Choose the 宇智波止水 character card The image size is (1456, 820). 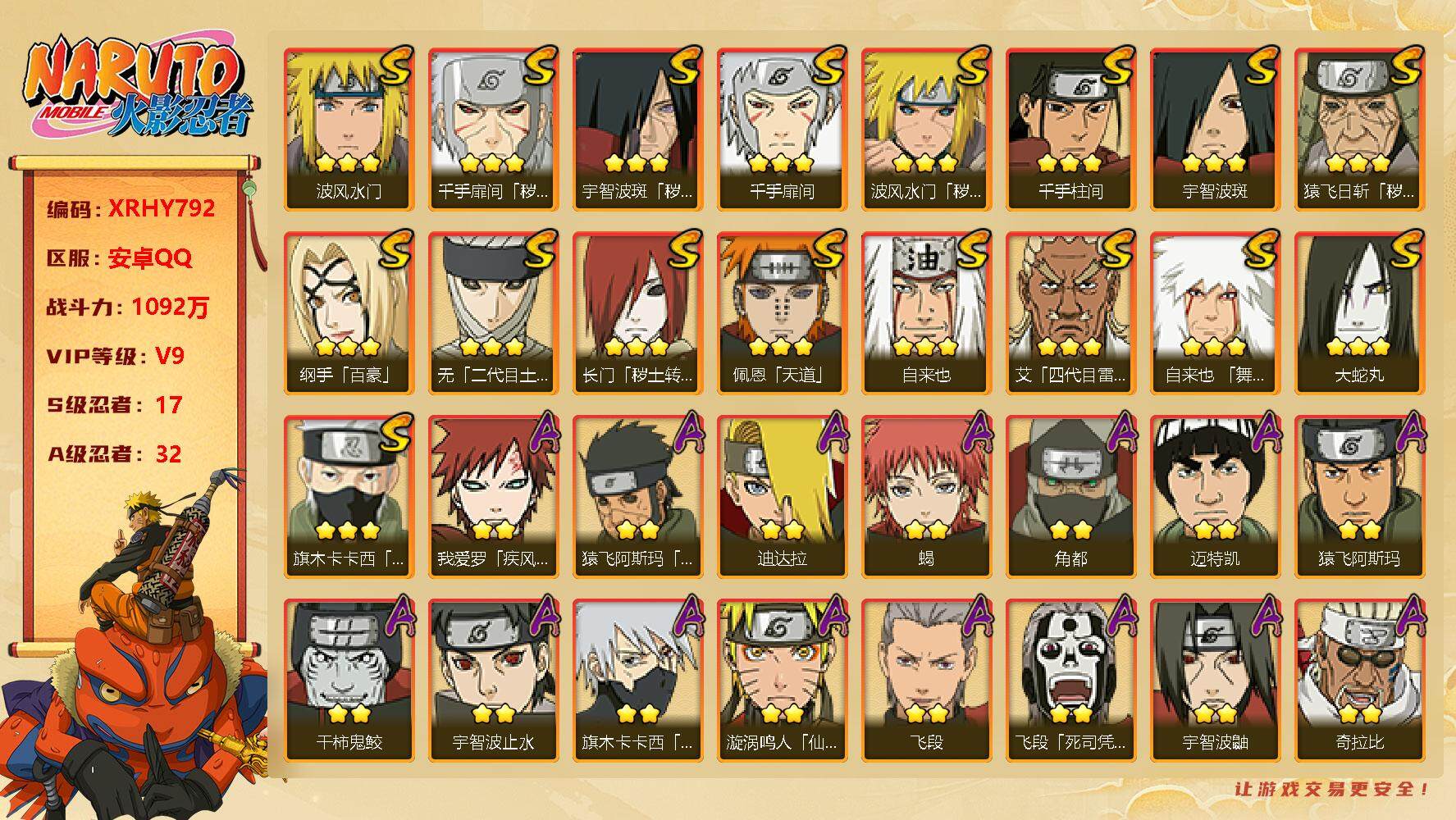pos(493,680)
